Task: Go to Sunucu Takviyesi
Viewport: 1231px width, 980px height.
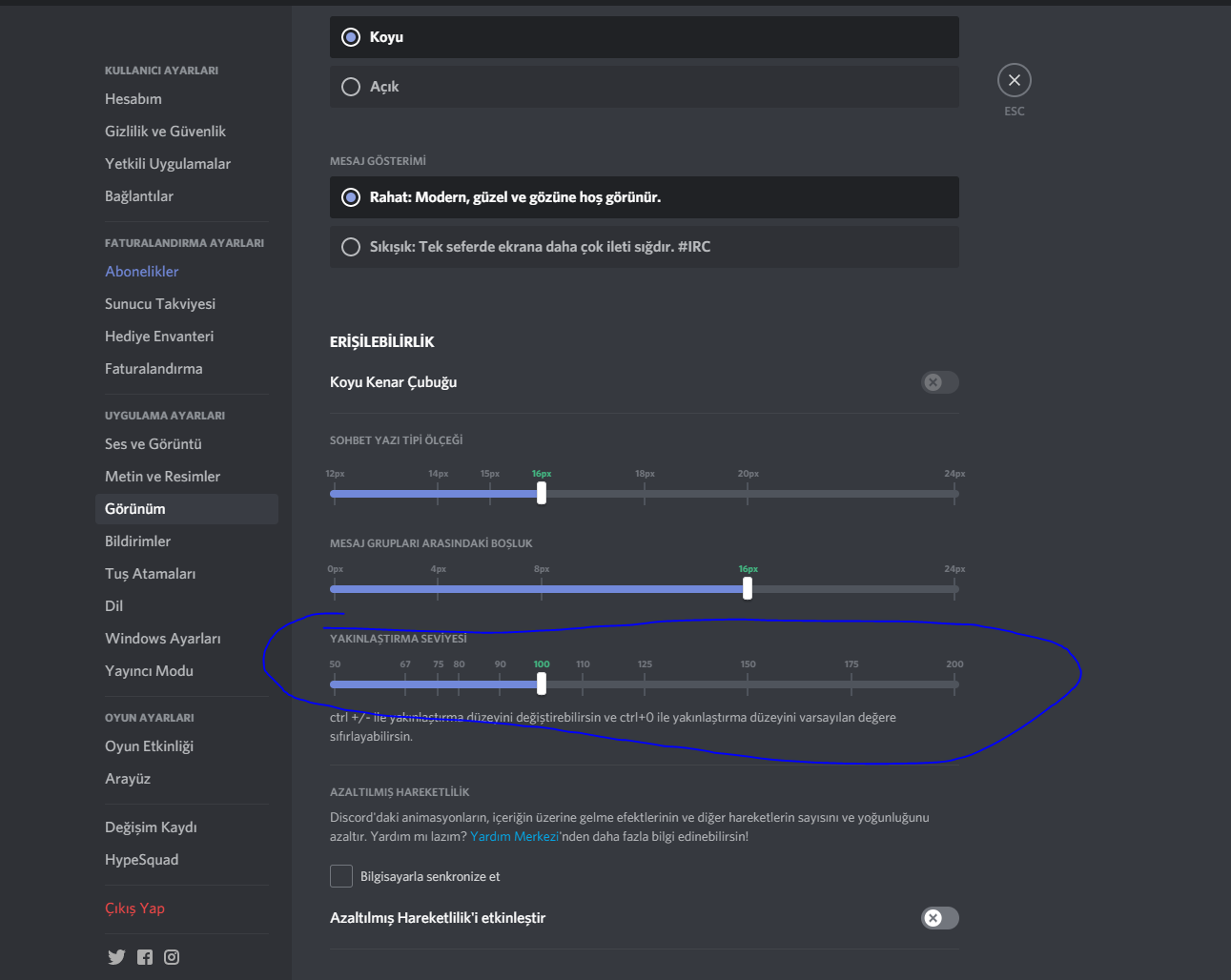Action: [x=187, y=304]
